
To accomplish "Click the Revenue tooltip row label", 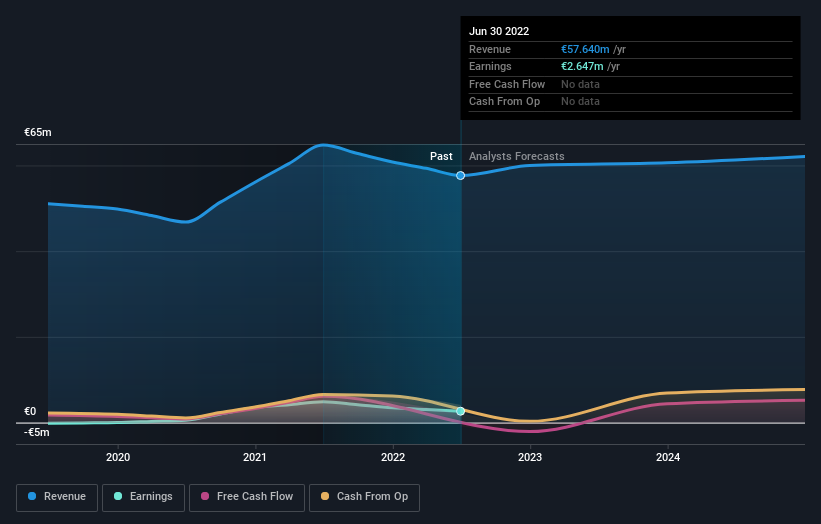I will coord(490,49).
